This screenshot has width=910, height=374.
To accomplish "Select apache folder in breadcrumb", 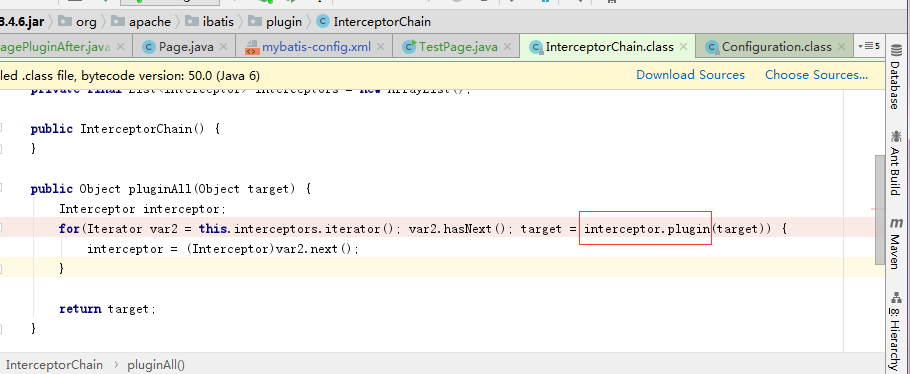I will point(141,22).
